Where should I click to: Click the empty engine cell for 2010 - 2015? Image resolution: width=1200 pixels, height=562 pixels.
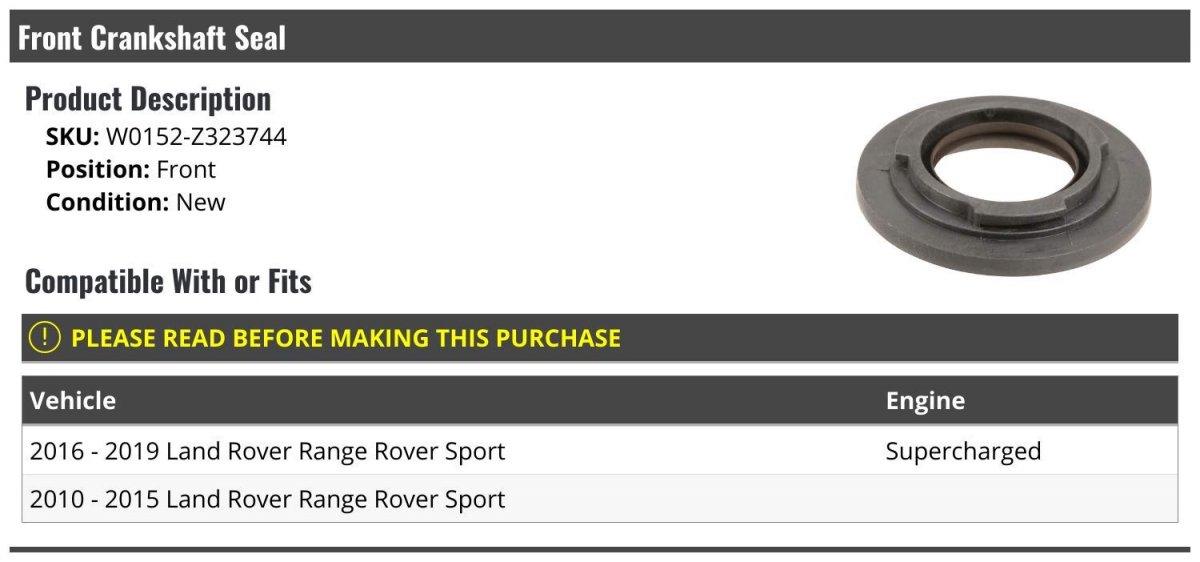pyautogui.click(x=1028, y=499)
